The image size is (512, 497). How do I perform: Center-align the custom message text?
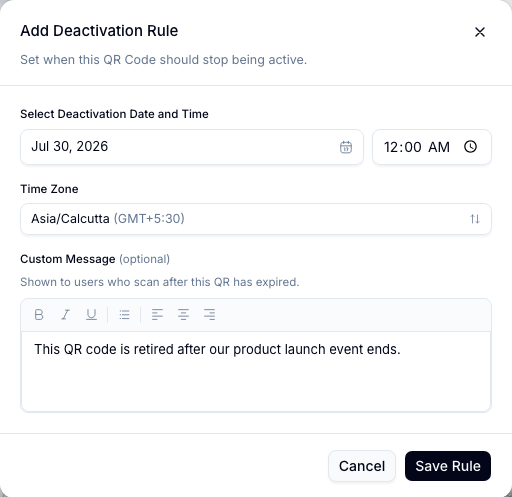183,315
